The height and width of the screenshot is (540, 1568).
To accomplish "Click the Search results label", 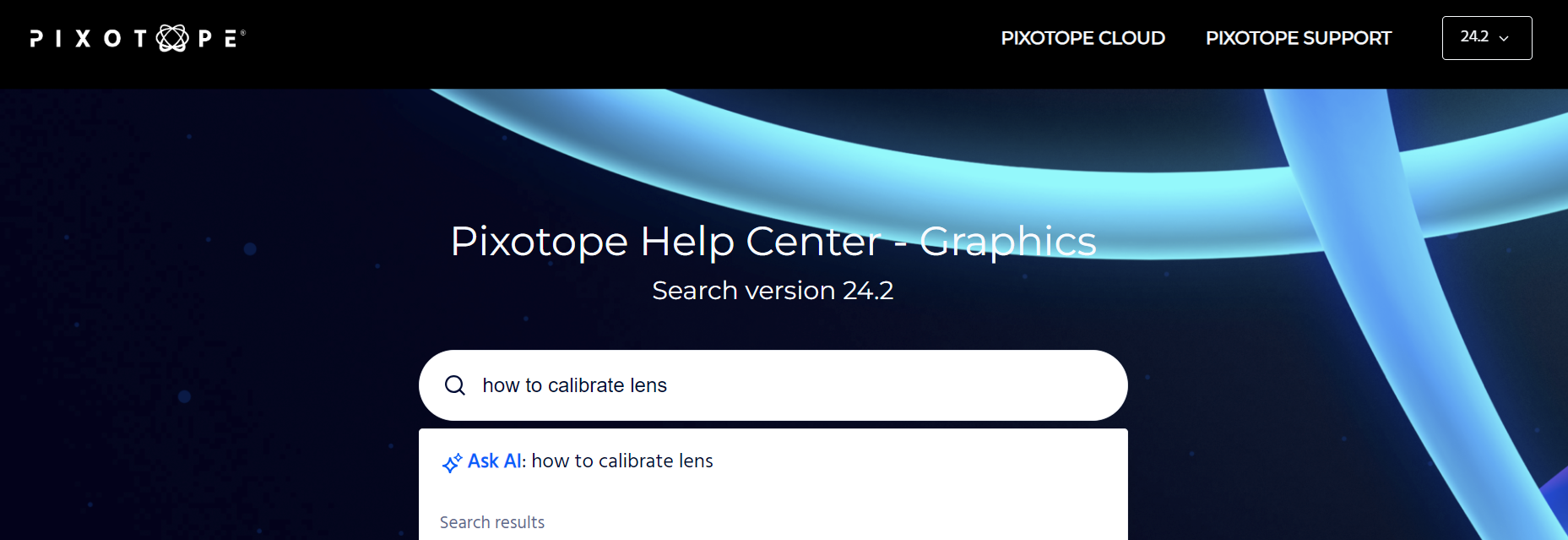I will point(492,522).
